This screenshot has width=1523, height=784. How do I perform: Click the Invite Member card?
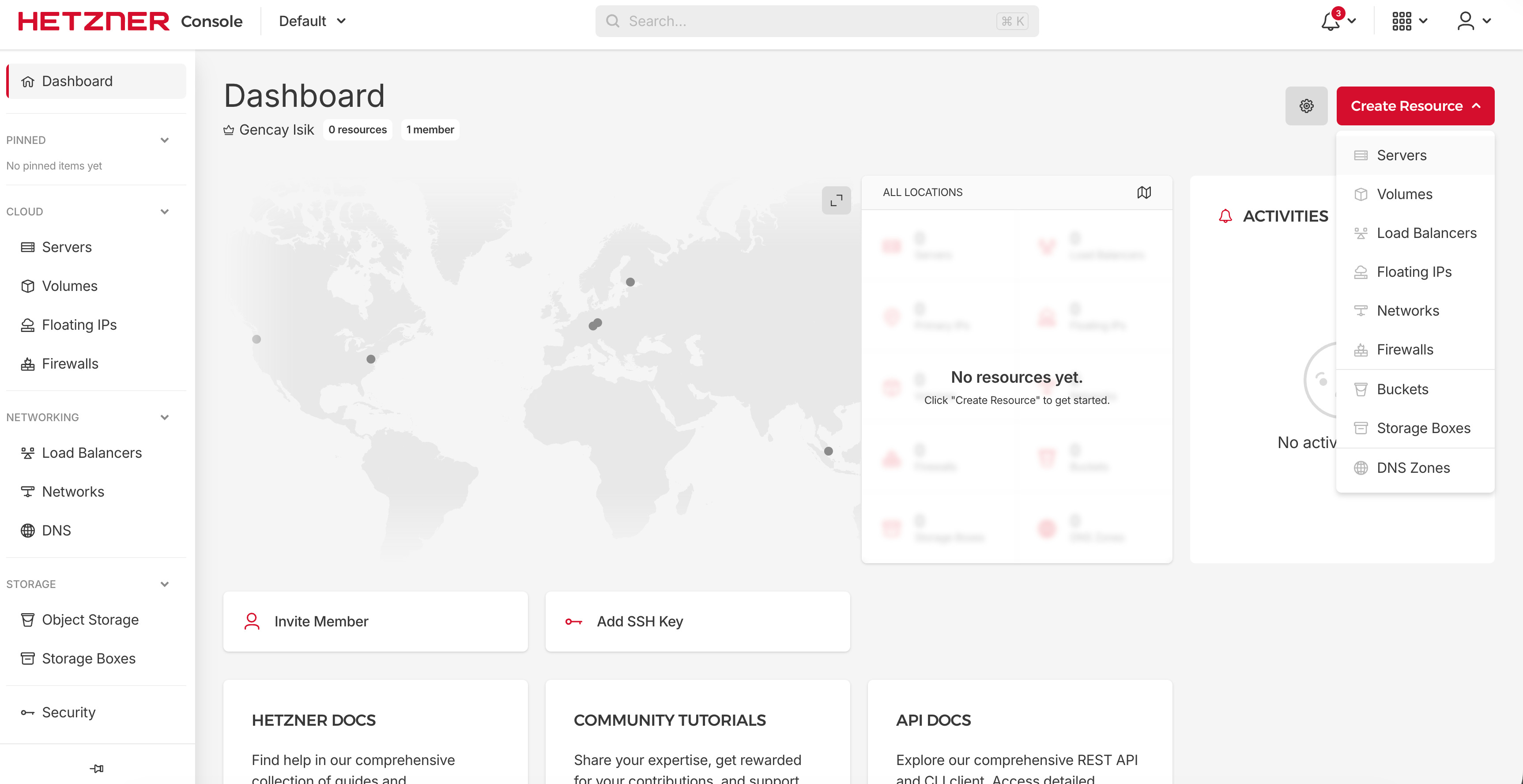pos(375,622)
